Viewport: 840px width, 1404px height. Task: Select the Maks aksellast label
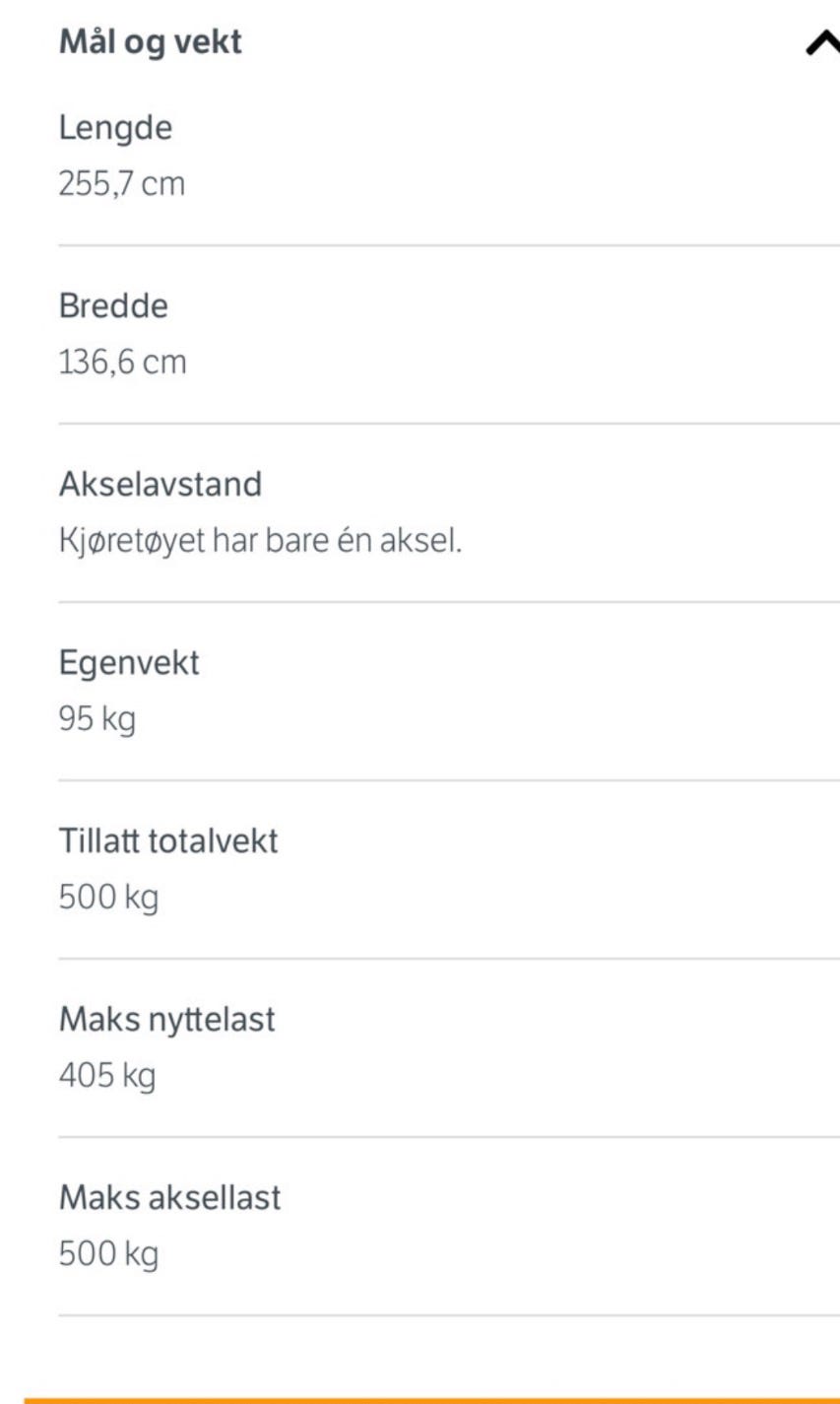click(170, 1197)
